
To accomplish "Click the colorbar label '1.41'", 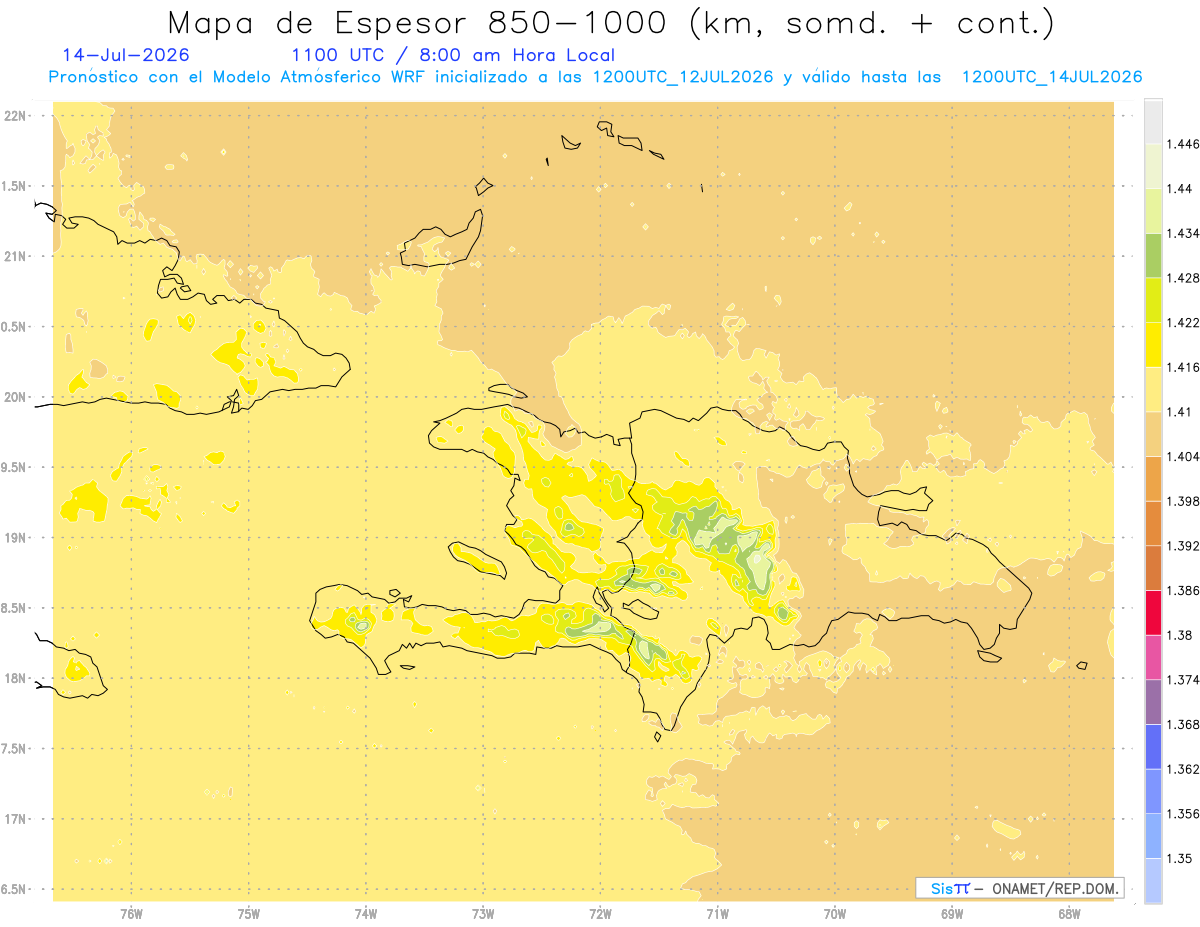I will (x=1180, y=412).
